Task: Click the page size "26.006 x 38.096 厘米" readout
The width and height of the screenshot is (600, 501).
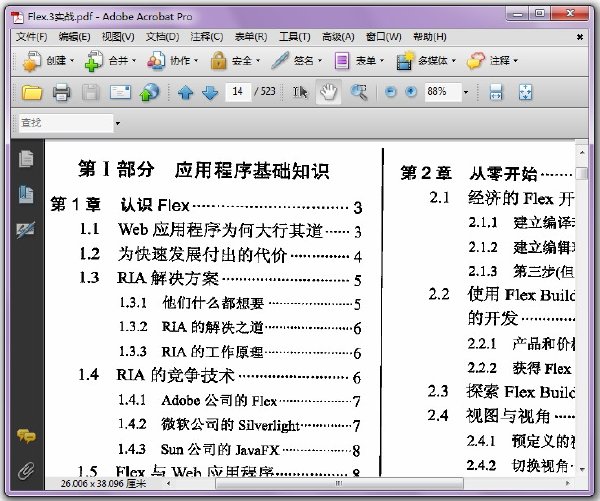Action: pos(103,483)
